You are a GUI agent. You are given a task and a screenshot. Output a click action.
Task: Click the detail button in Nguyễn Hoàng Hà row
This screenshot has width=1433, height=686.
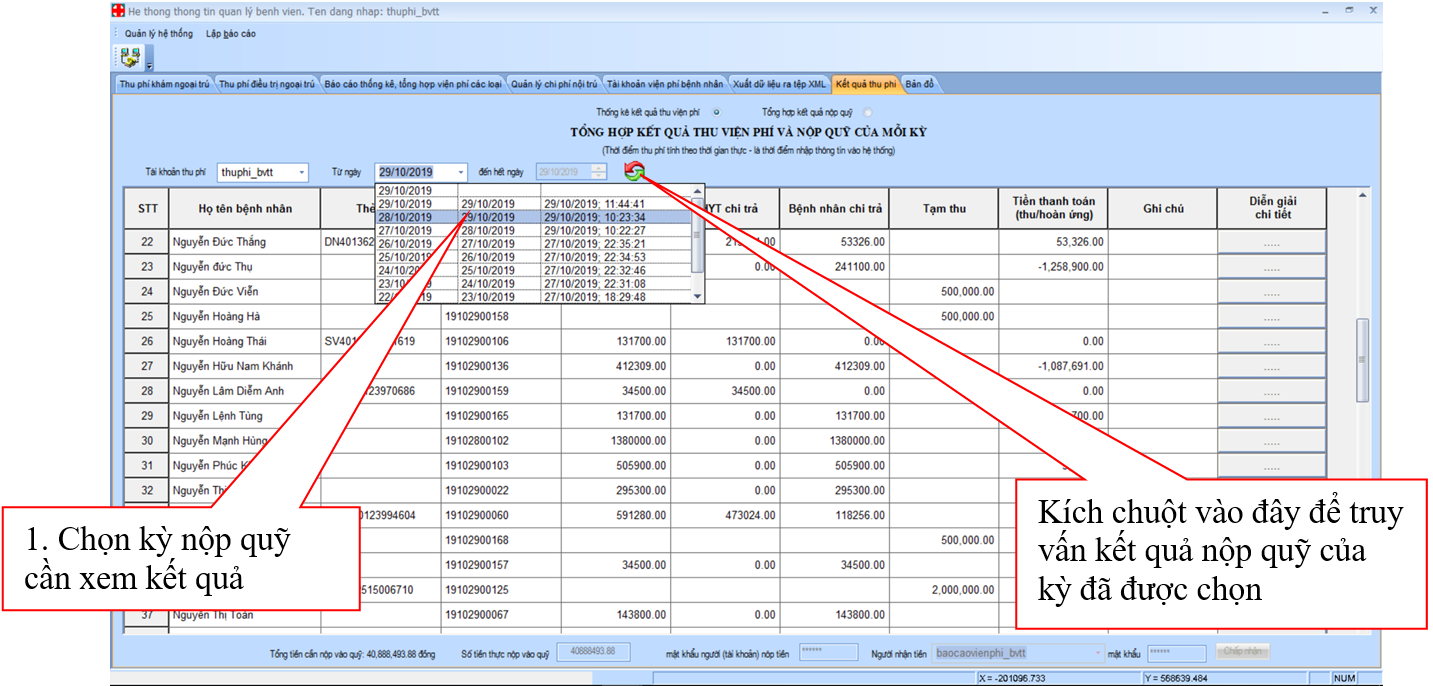(1271, 317)
